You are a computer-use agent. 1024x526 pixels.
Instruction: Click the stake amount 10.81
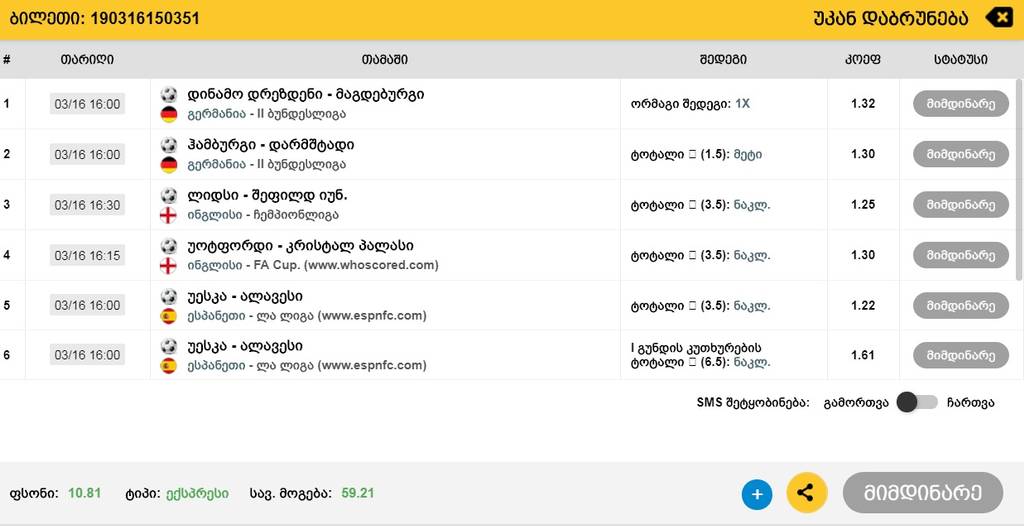84,493
